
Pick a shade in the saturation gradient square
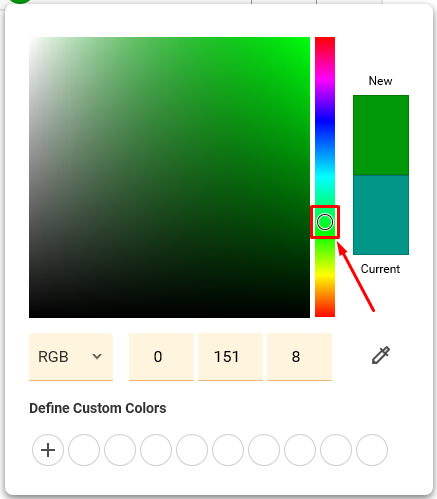[x=169, y=177]
